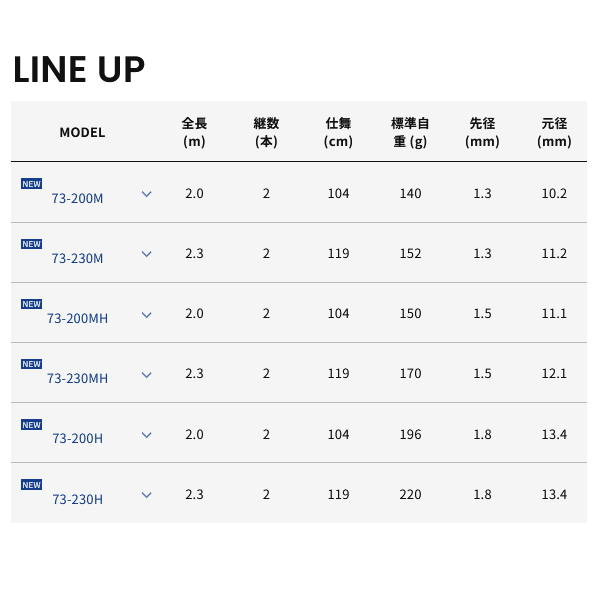
Task: Open the 73-200H model link
Action: [x=77, y=438]
